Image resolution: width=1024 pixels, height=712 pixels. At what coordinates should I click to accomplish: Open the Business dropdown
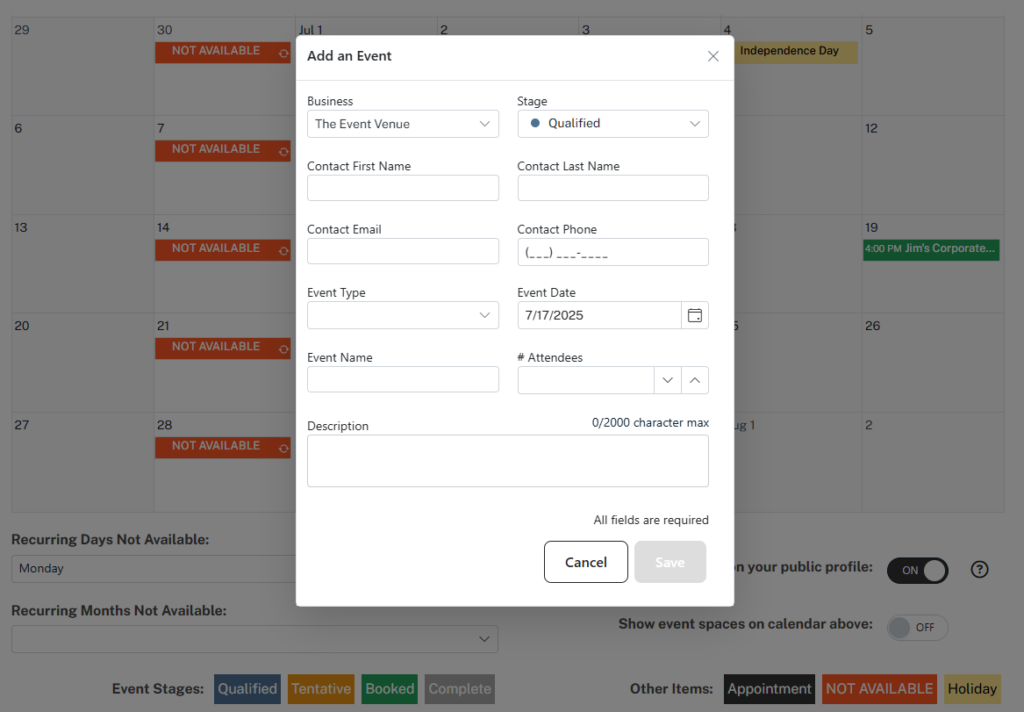[x=403, y=124]
